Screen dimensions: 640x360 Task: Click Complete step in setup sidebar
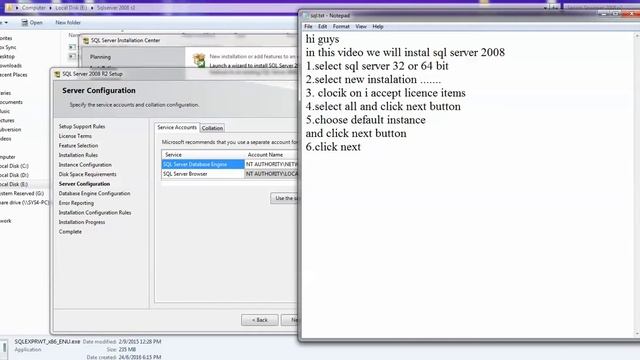(x=70, y=232)
